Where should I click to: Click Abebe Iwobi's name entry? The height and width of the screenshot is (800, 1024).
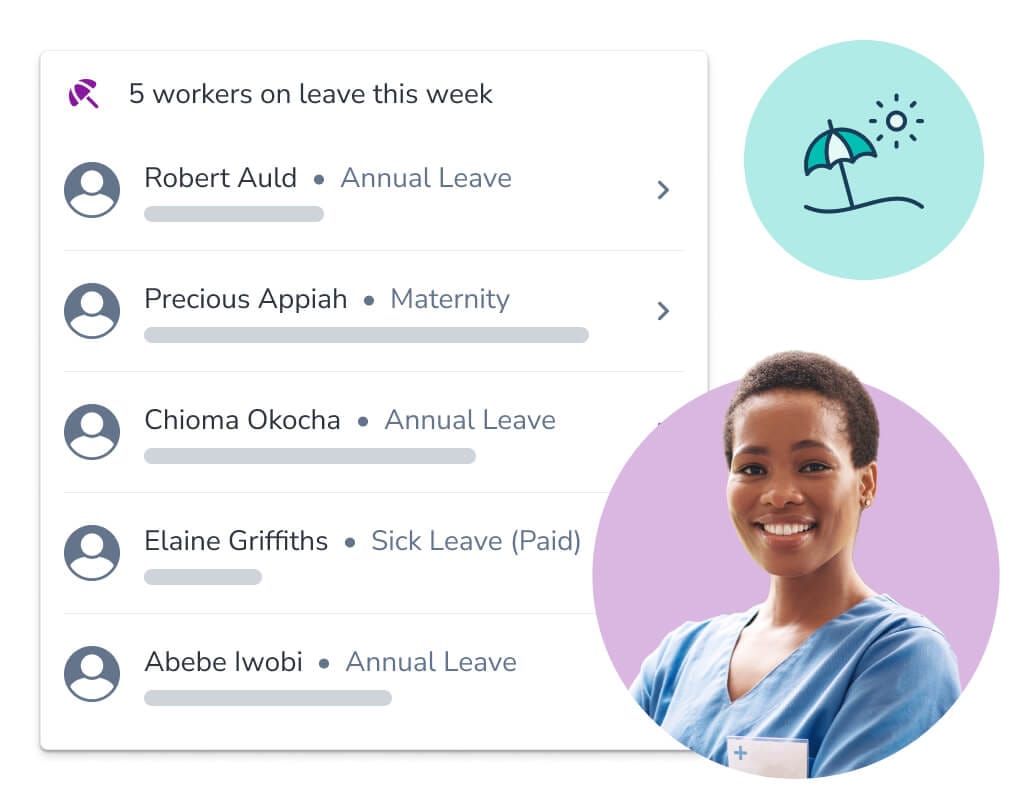pyautogui.click(x=224, y=662)
